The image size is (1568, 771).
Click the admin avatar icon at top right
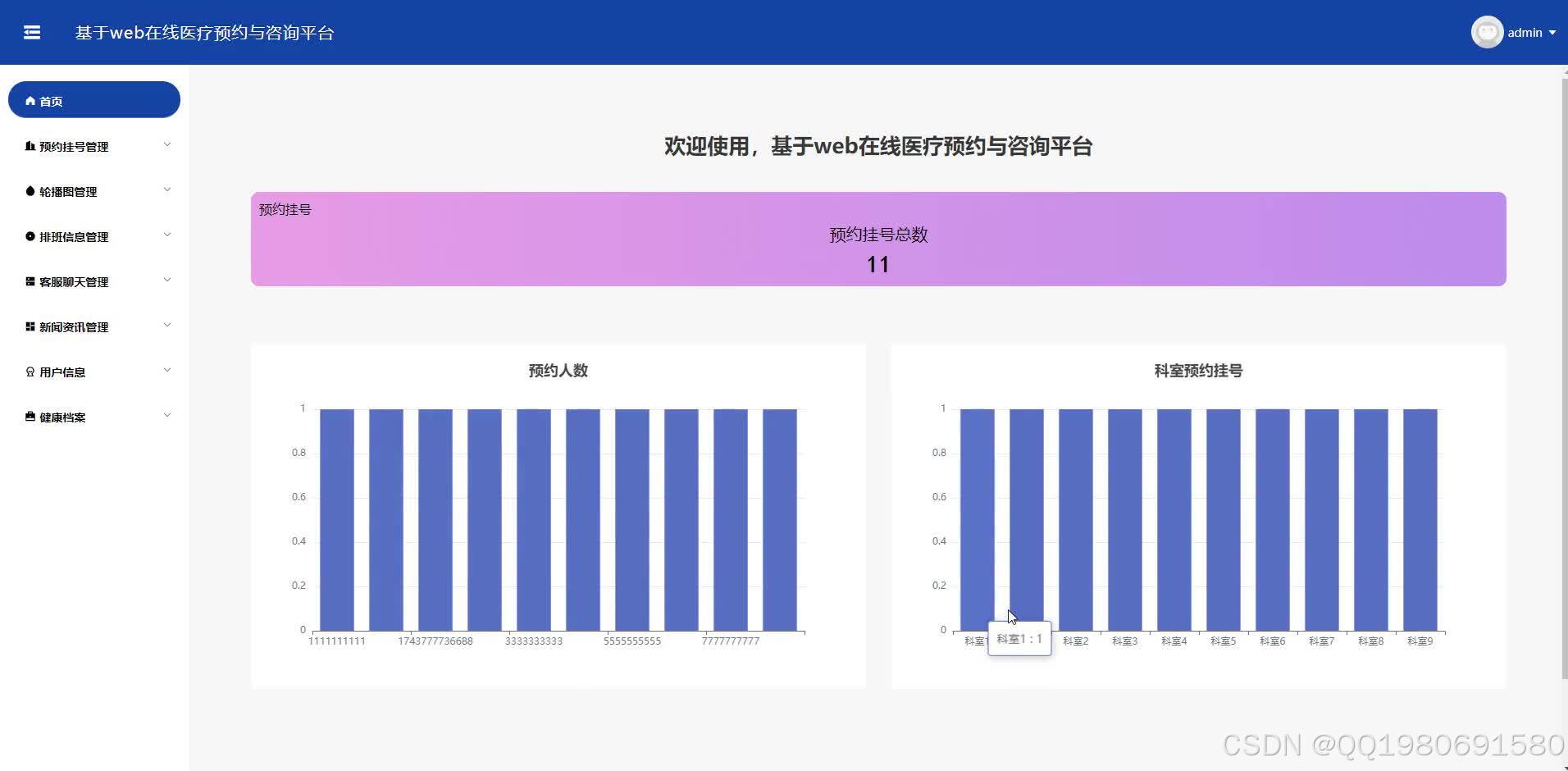[1487, 32]
